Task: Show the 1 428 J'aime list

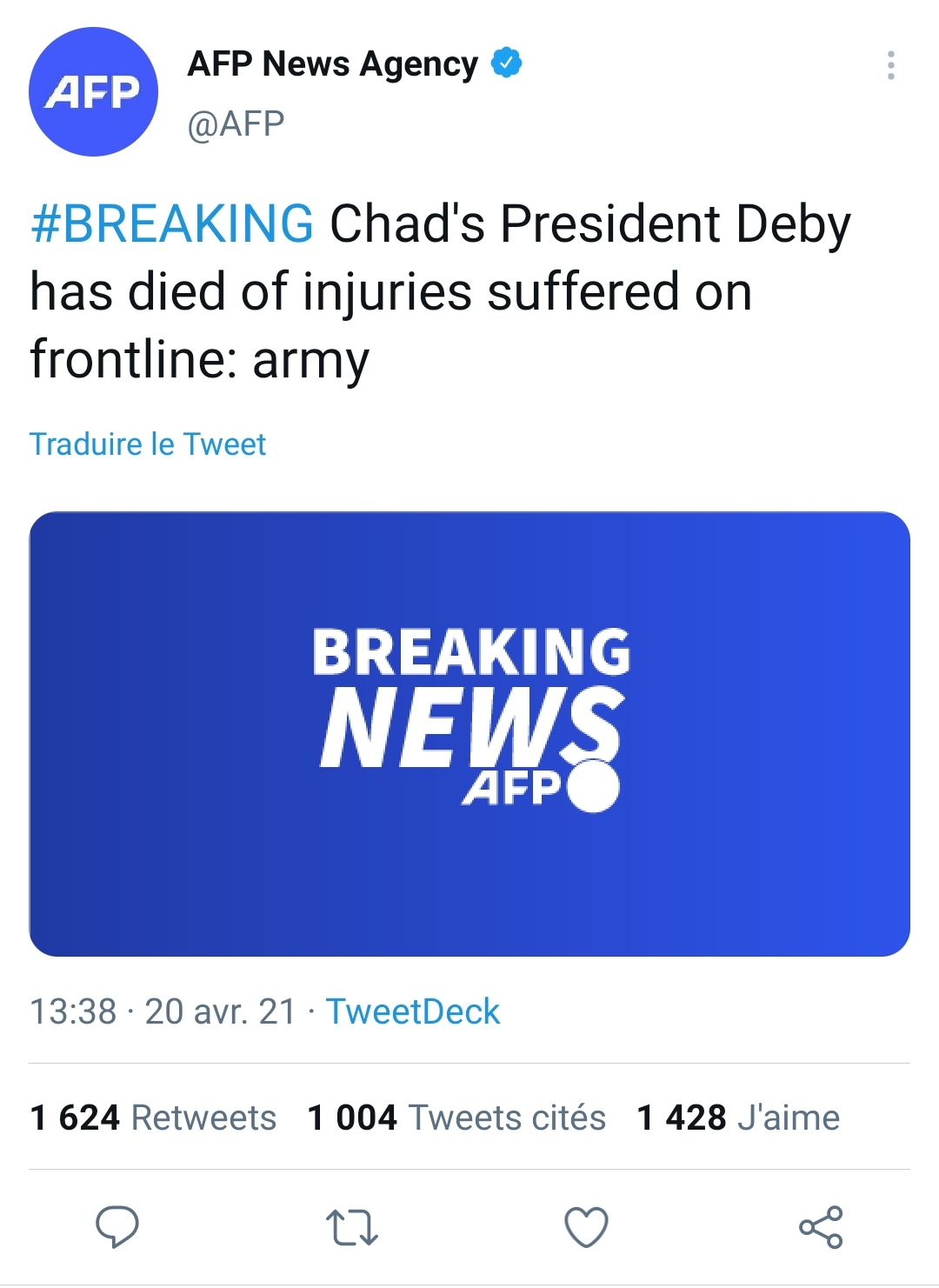Action: tap(738, 1118)
